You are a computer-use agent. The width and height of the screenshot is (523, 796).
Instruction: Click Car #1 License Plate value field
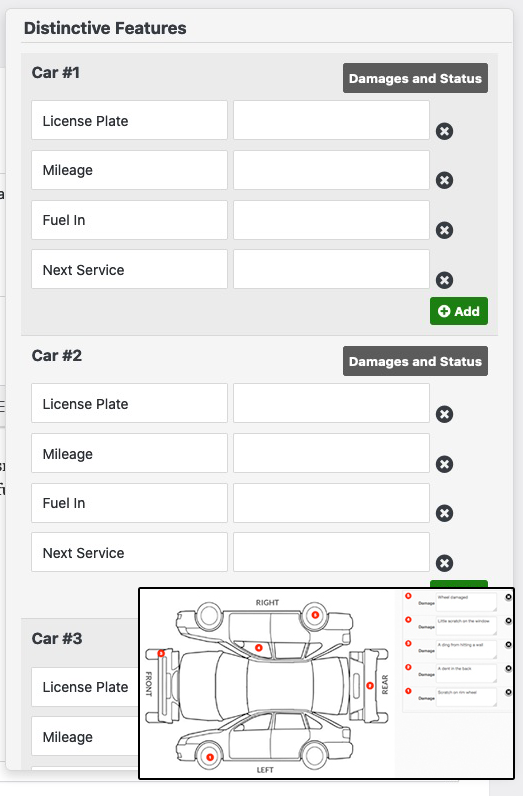[332, 120]
